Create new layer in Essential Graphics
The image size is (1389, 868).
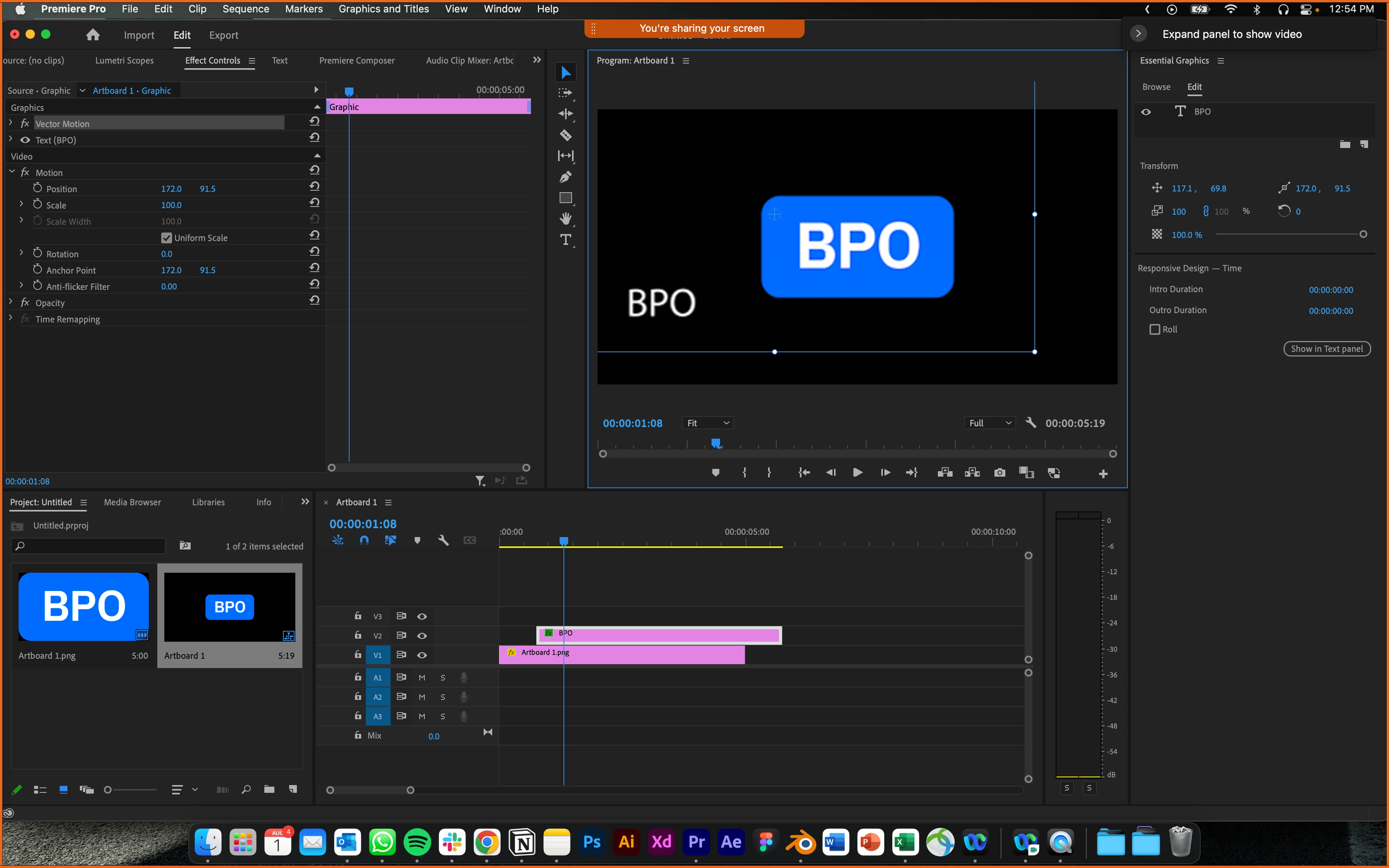[x=1364, y=144]
